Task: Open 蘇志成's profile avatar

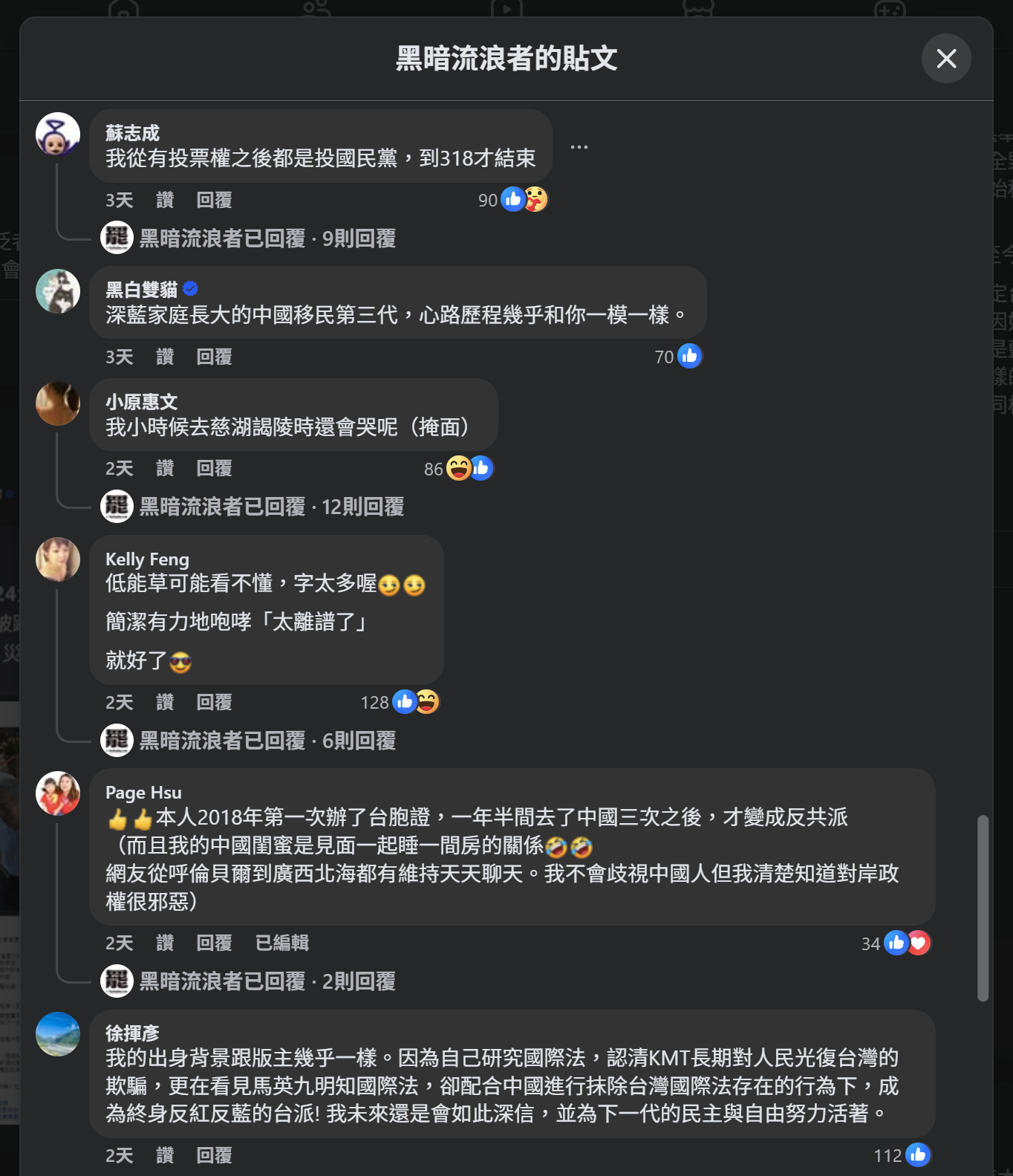Action: pos(58,134)
